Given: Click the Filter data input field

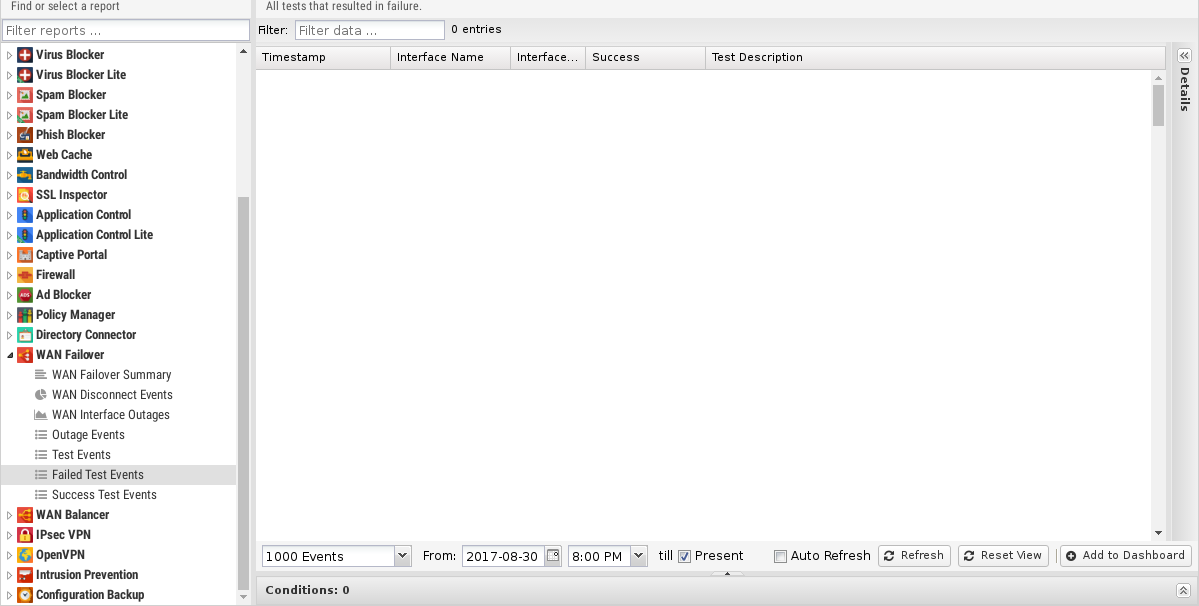Looking at the screenshot, I should [369, 31].
